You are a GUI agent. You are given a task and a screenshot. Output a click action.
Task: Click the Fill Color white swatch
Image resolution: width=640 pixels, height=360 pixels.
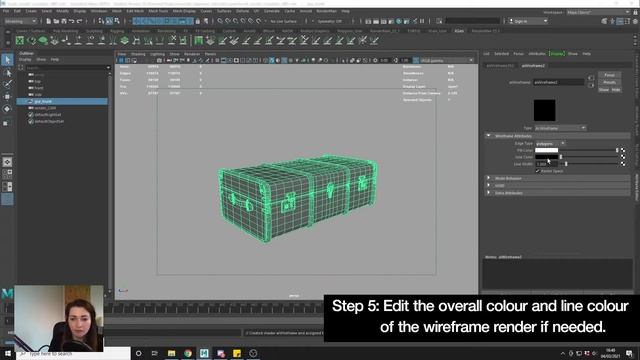(x=546, y=150)
